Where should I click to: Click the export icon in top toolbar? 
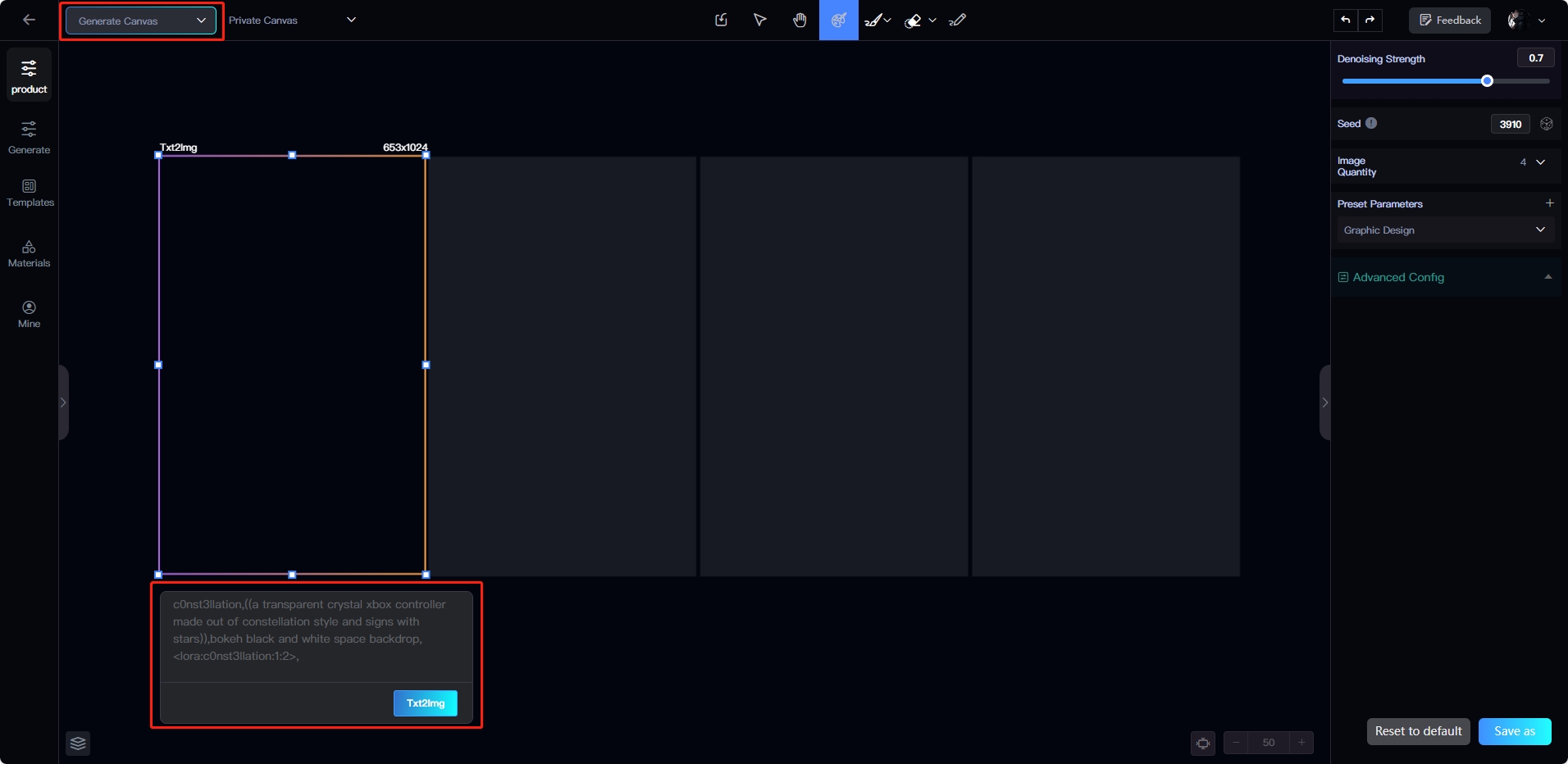tap(722, 20)
